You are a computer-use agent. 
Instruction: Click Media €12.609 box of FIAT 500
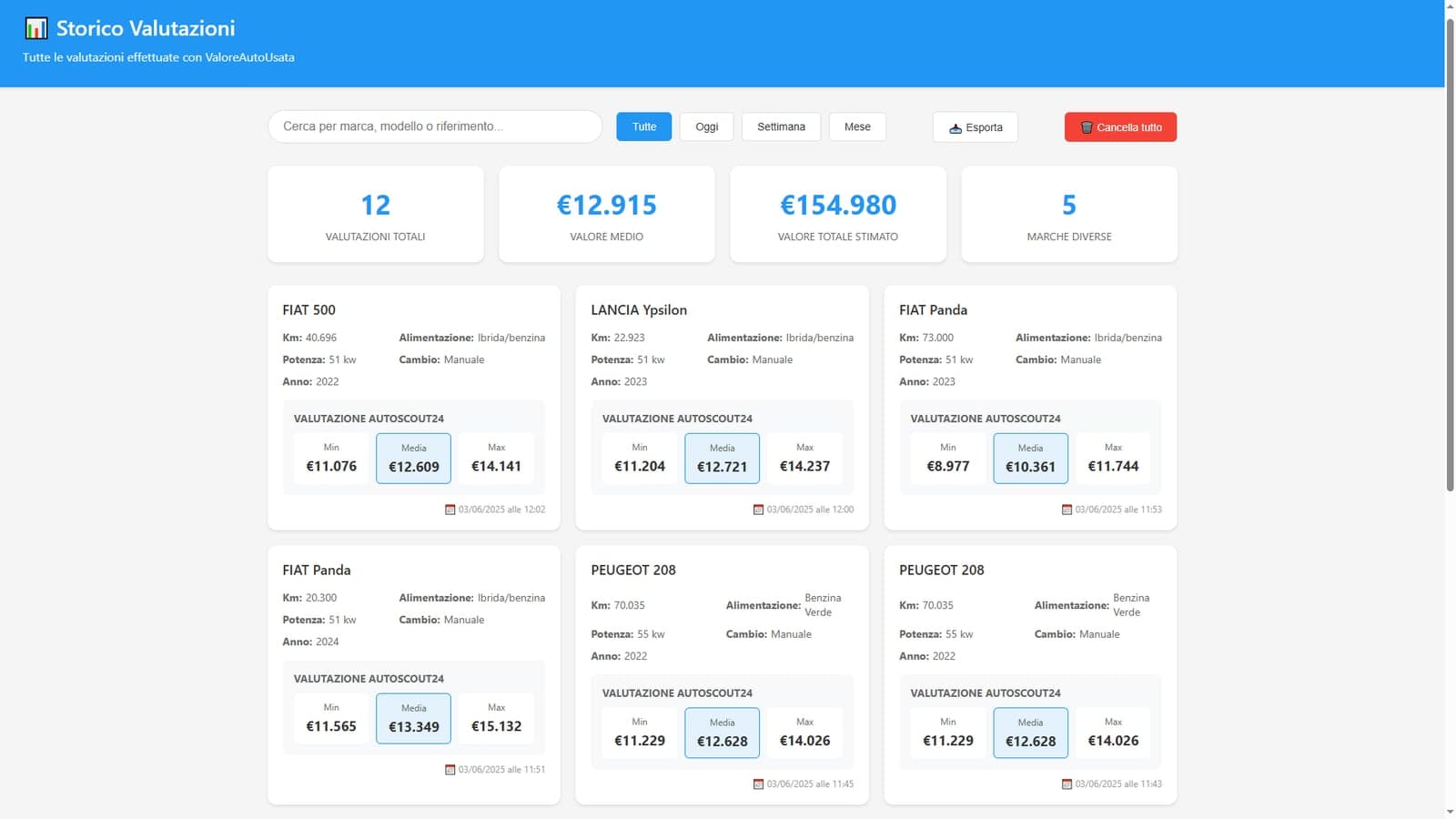[x=414, y=458]
